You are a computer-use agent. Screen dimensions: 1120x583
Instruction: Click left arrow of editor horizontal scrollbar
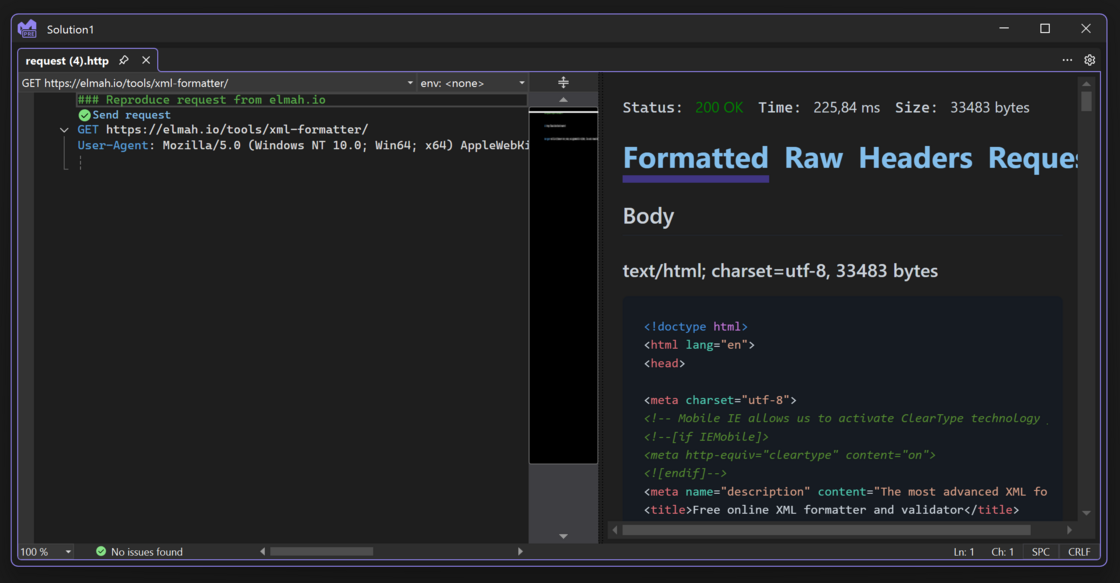pyautogui.click(x=262, y=551)
